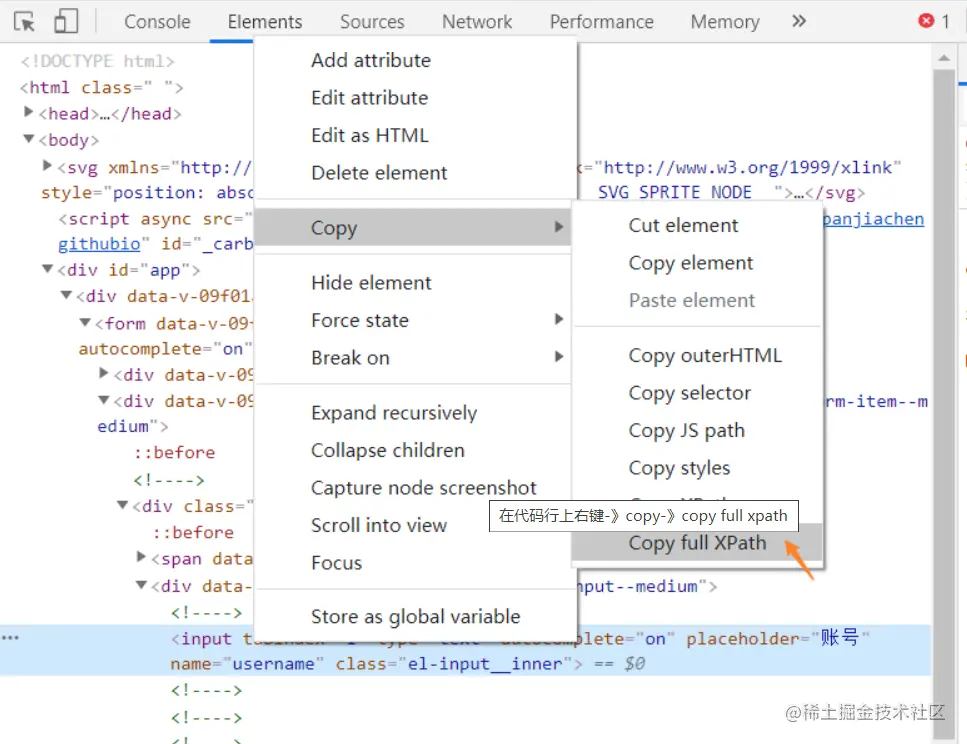Click the Elements panel vertical scrollbar

944,404
